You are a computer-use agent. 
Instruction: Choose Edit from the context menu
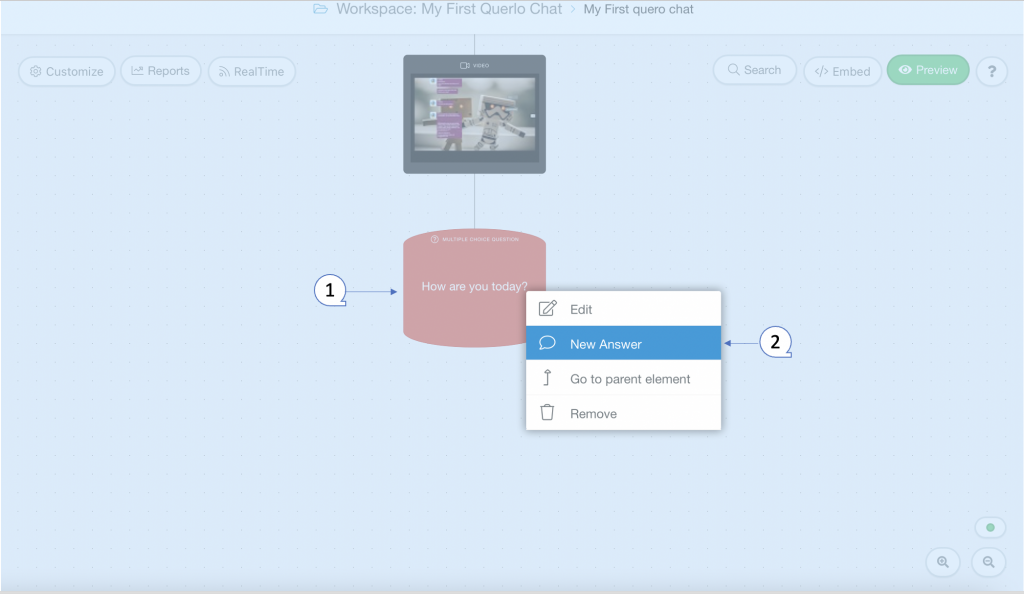point(623,309)
